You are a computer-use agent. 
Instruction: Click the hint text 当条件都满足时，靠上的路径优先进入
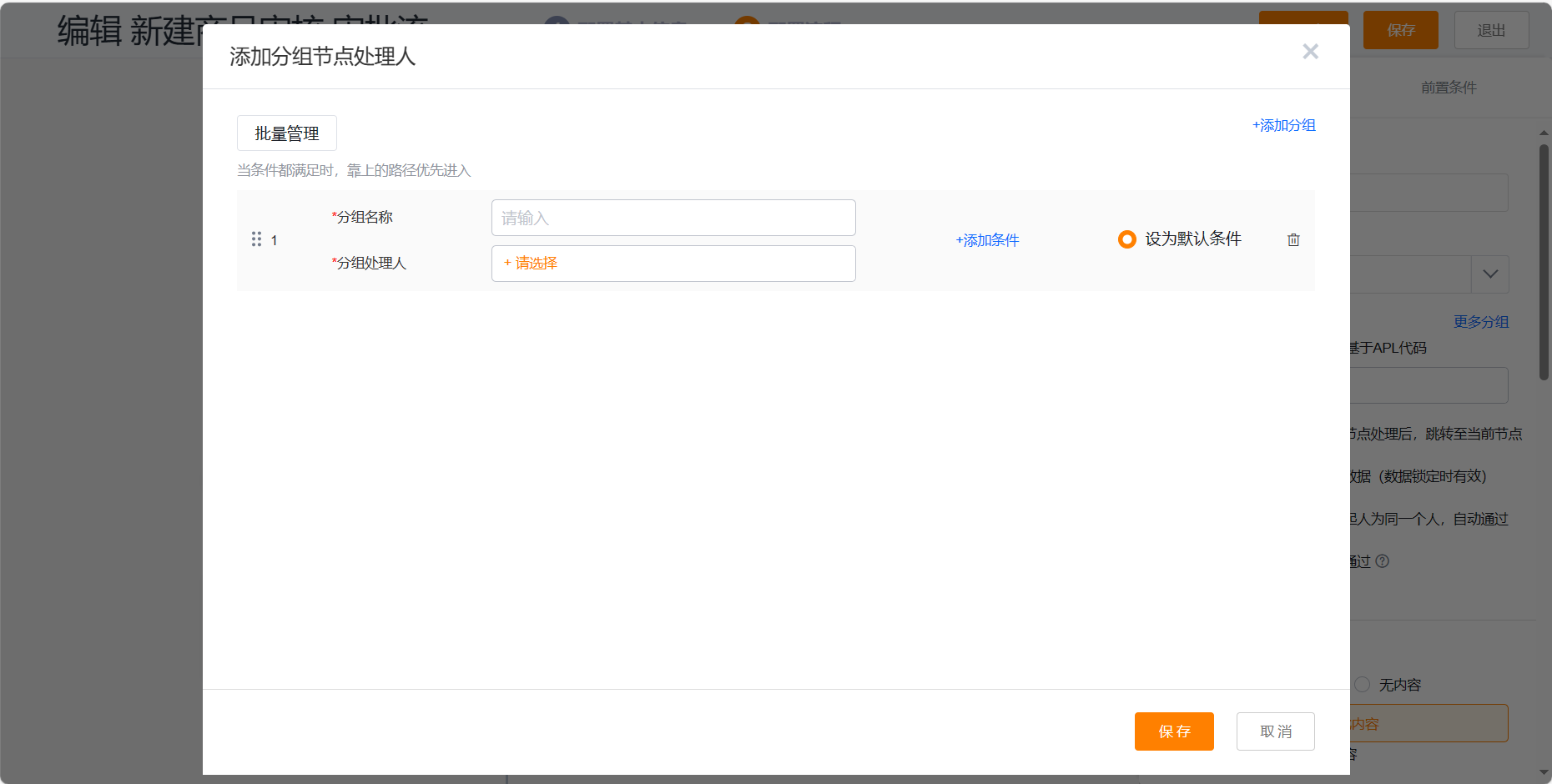(354, 170)
